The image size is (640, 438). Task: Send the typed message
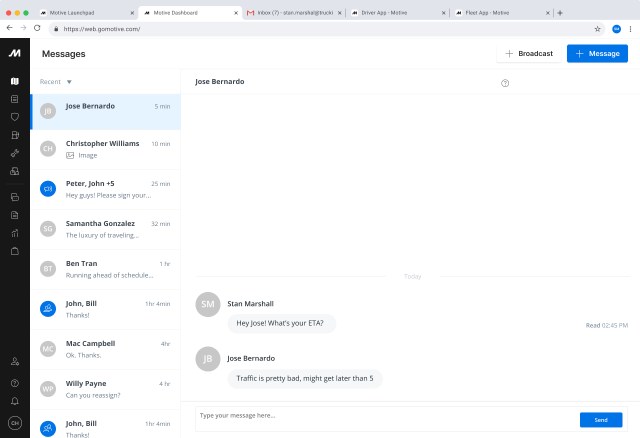[x=601, y=420]
